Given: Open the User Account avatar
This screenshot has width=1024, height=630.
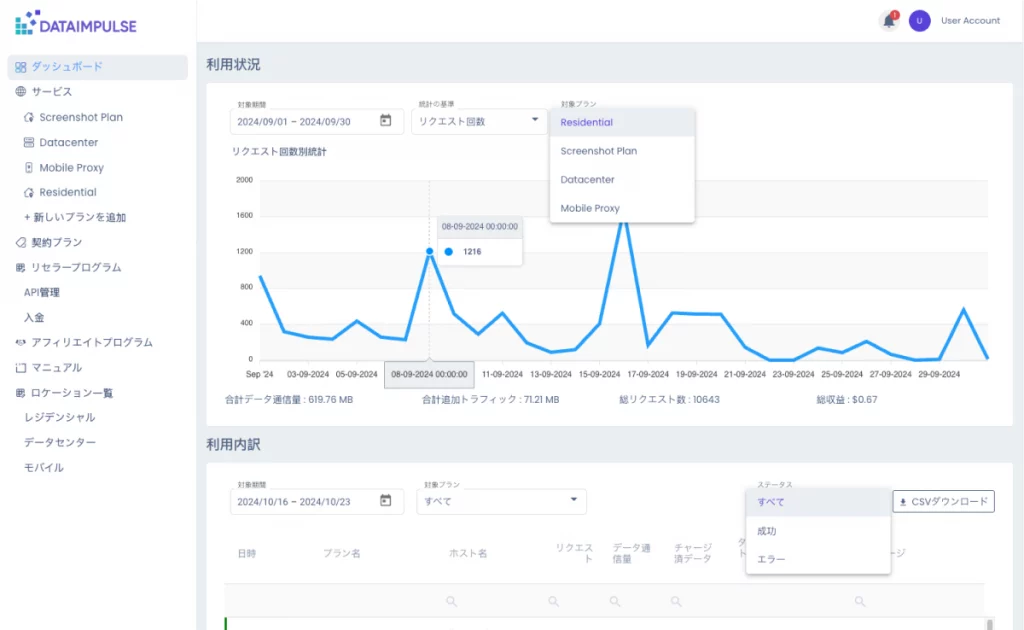Looking at the screenshot, I should tap(919, 21).
